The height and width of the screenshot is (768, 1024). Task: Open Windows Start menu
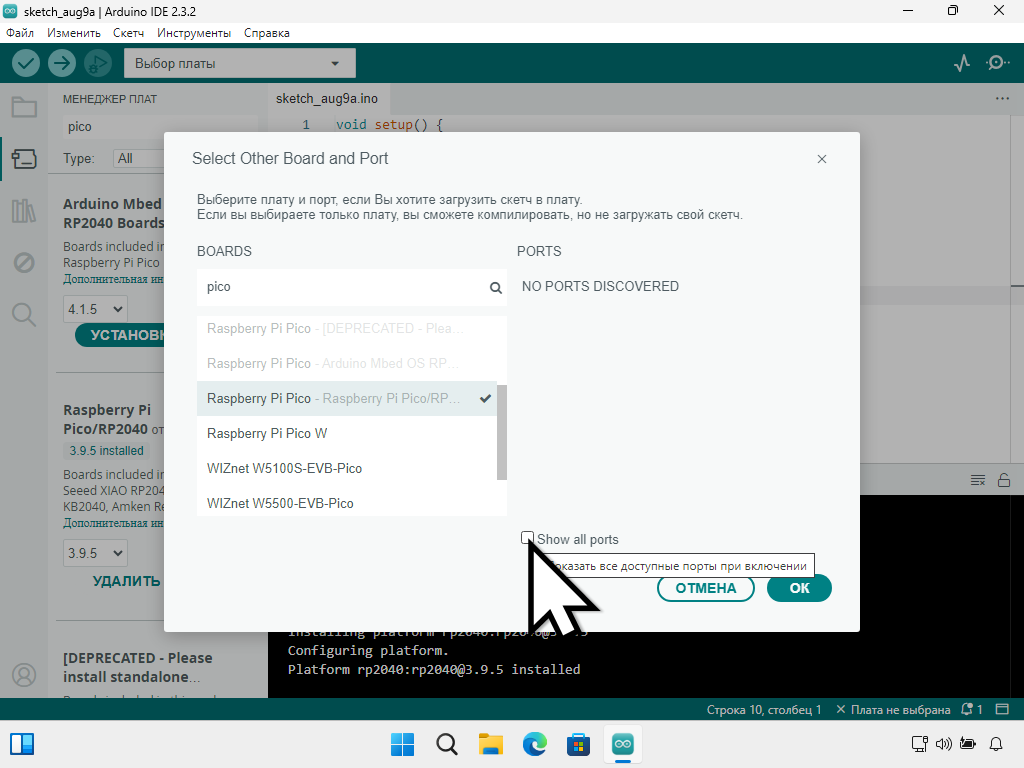pos(402,744)
